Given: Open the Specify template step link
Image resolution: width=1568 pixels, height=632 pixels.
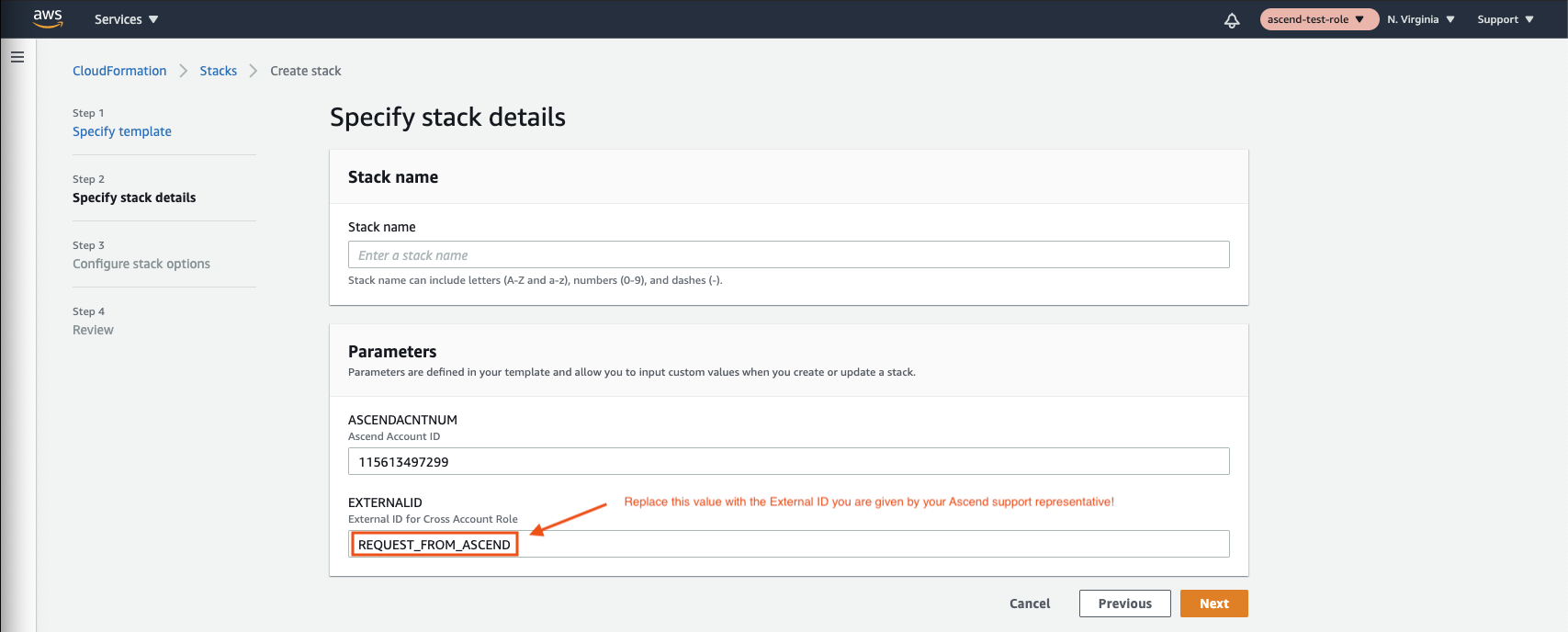Looking at the screenshot, I should tap(122, 131).
